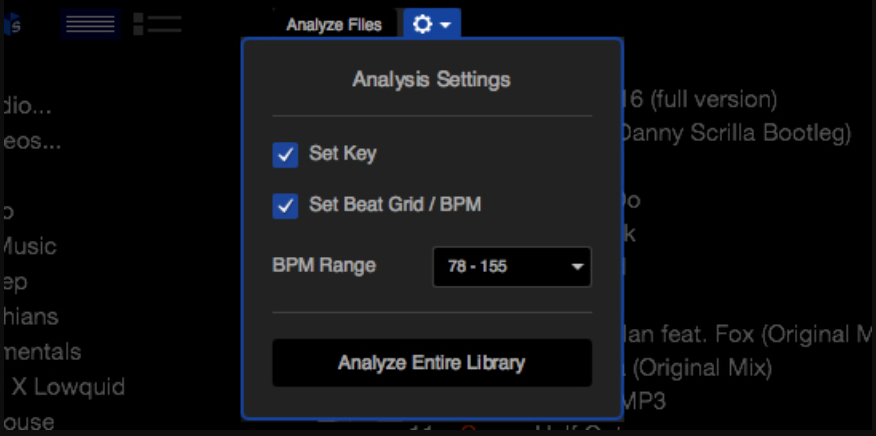This screenshot has width=876, height=436.
Task: Click the Analyze Files button
Action: (334, 25)
